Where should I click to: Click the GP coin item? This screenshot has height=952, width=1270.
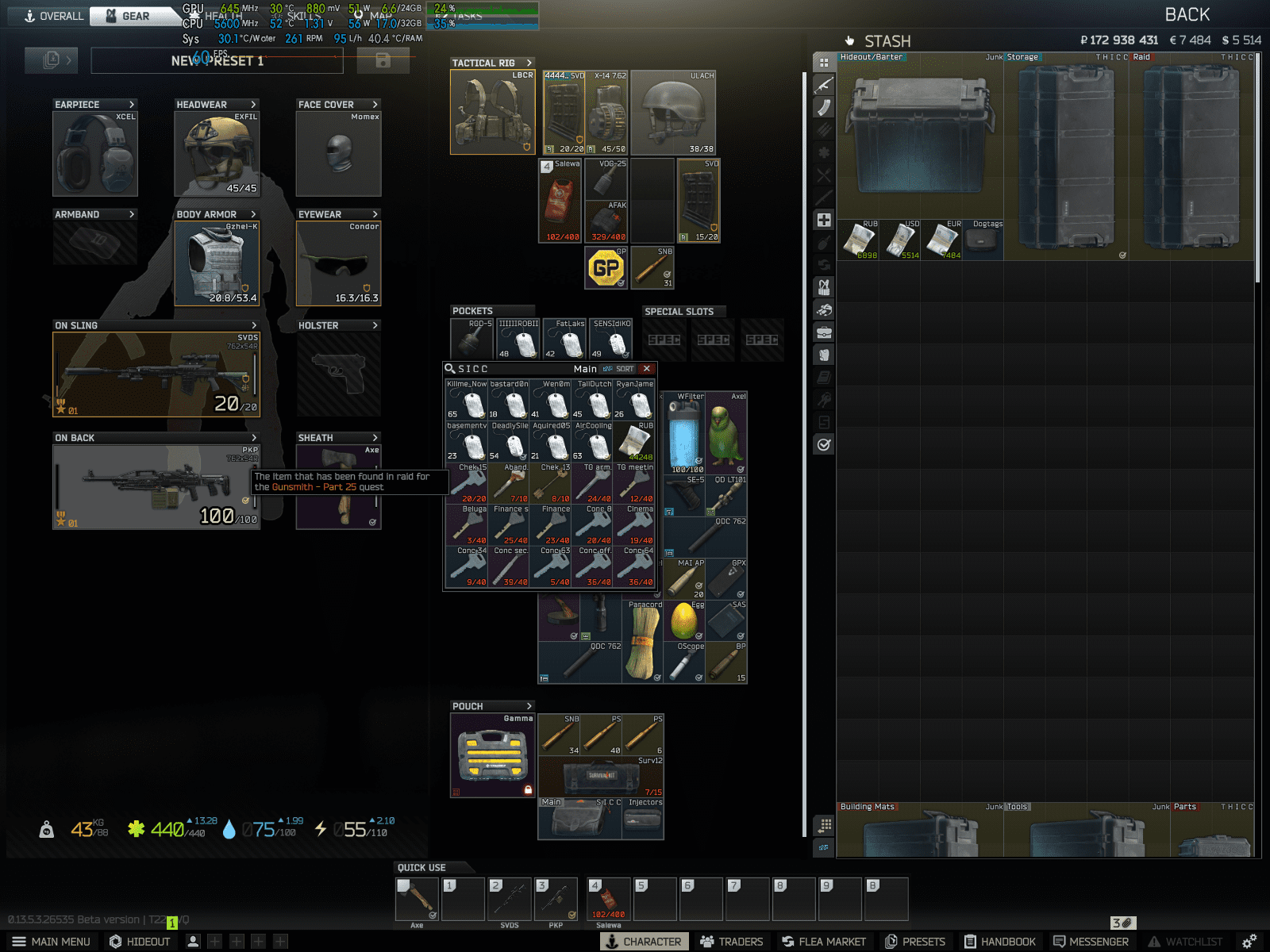pyautogui.click(x=606, y=267)
